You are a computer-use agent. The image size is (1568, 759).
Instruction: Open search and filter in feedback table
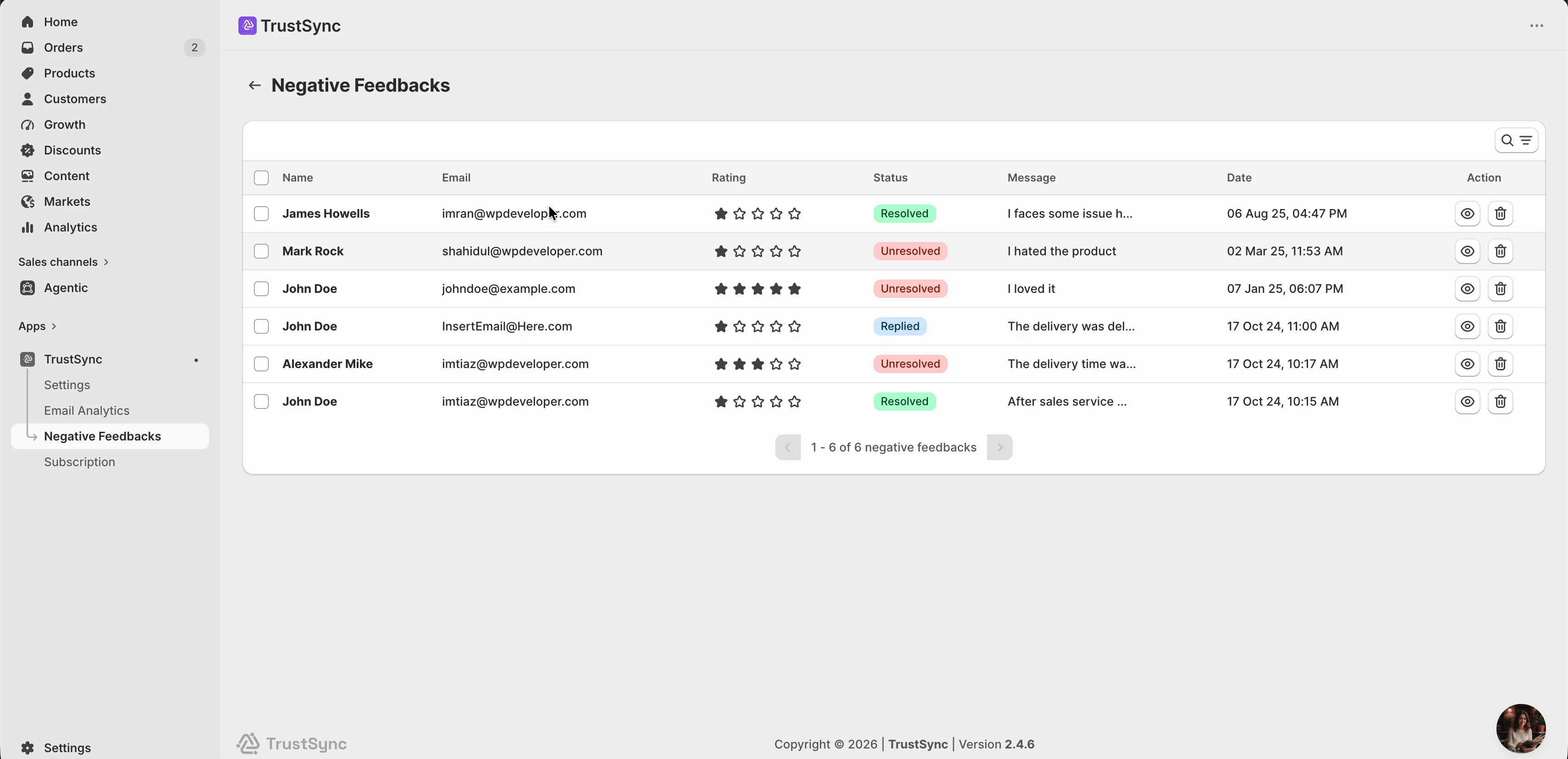(x=1516, y=141)
